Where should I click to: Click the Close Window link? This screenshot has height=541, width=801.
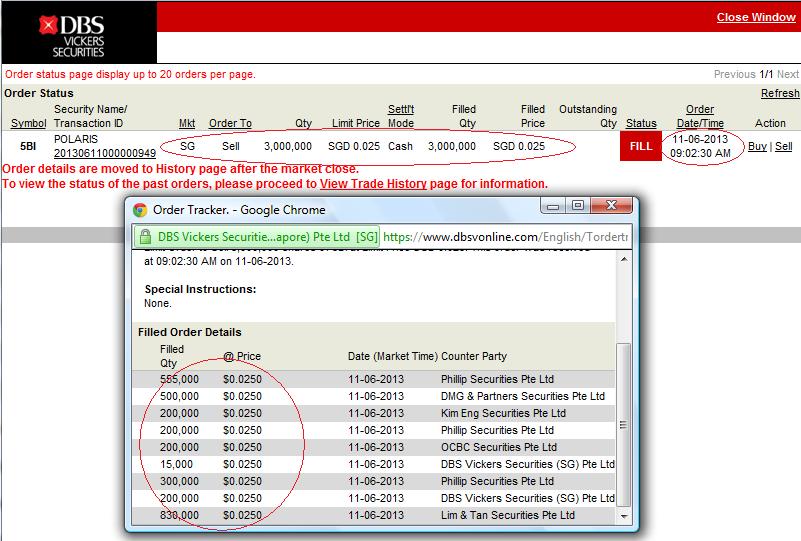756,17
